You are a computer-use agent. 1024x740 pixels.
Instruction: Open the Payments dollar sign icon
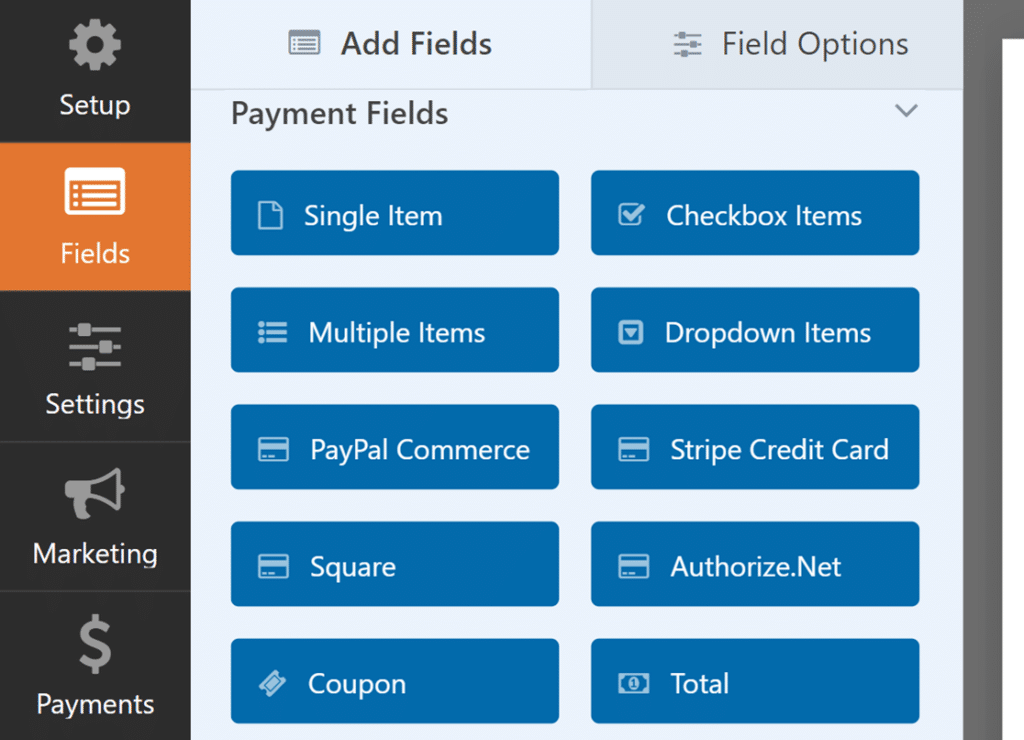[95, 645]
